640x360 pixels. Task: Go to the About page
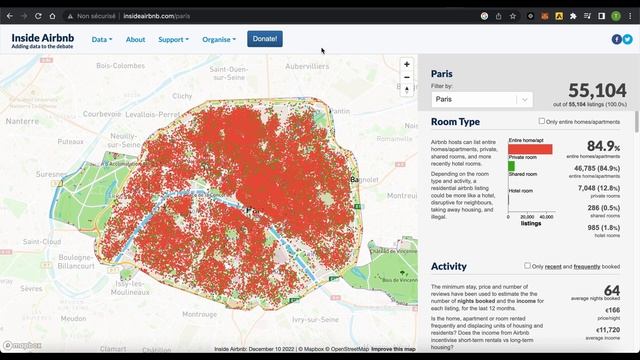click(x=136, y=40)
